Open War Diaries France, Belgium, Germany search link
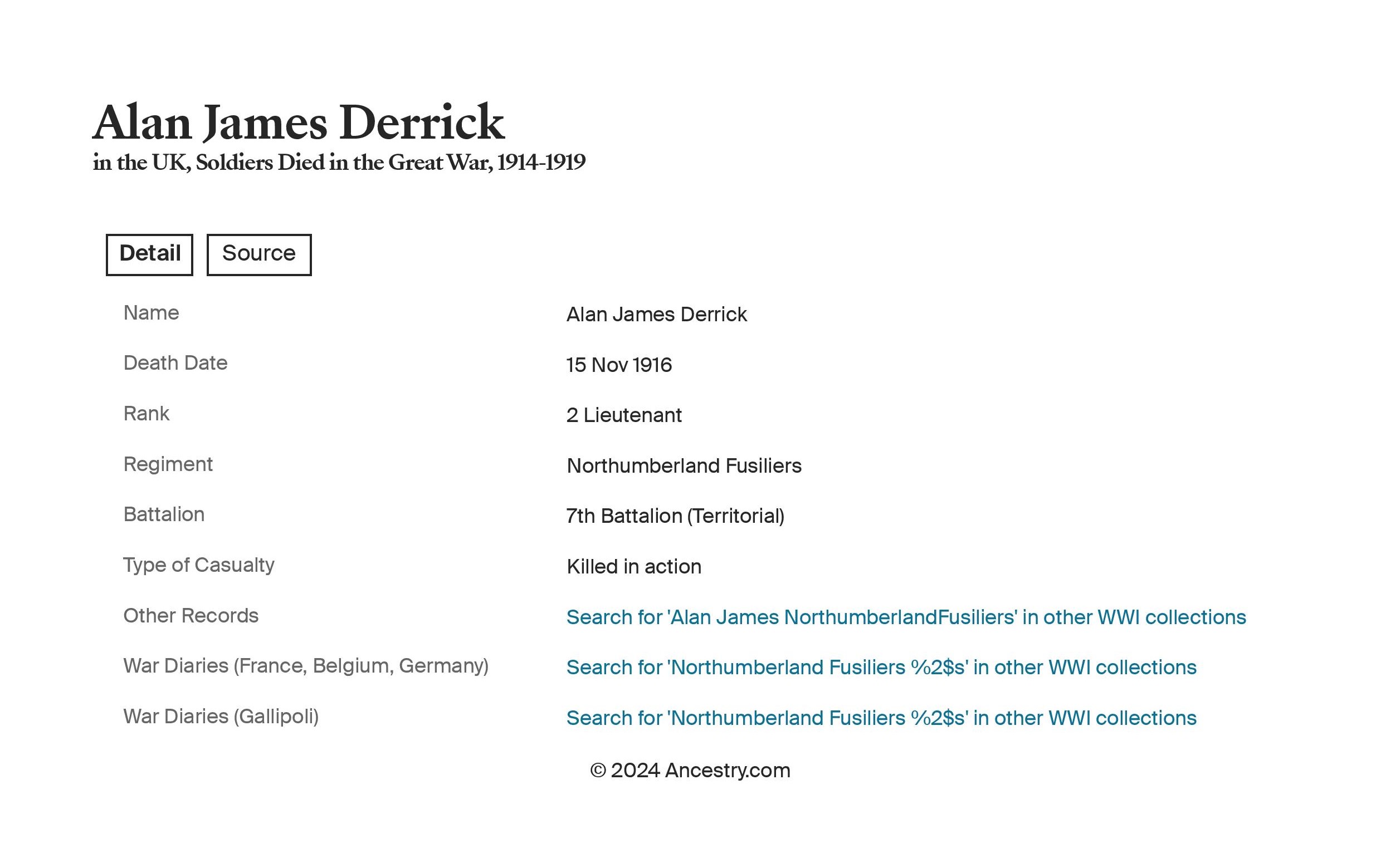This screenshot has width=1381, height=868. (x=881, y=668)
